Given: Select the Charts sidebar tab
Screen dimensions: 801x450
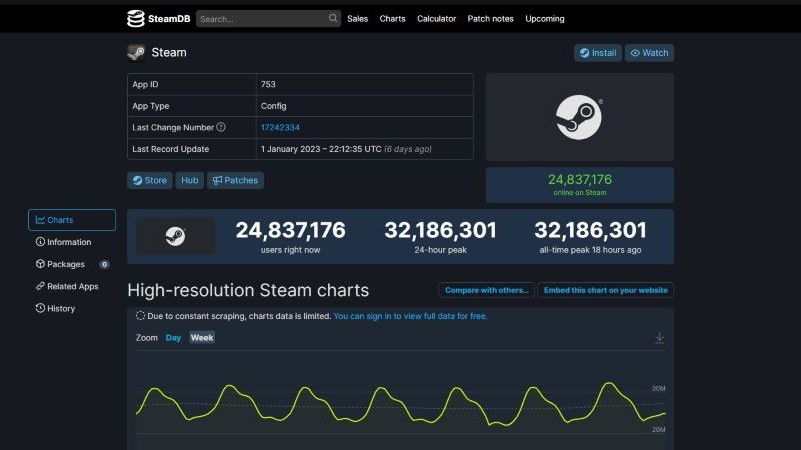Looking at the screenshot, I should point(72,220).
